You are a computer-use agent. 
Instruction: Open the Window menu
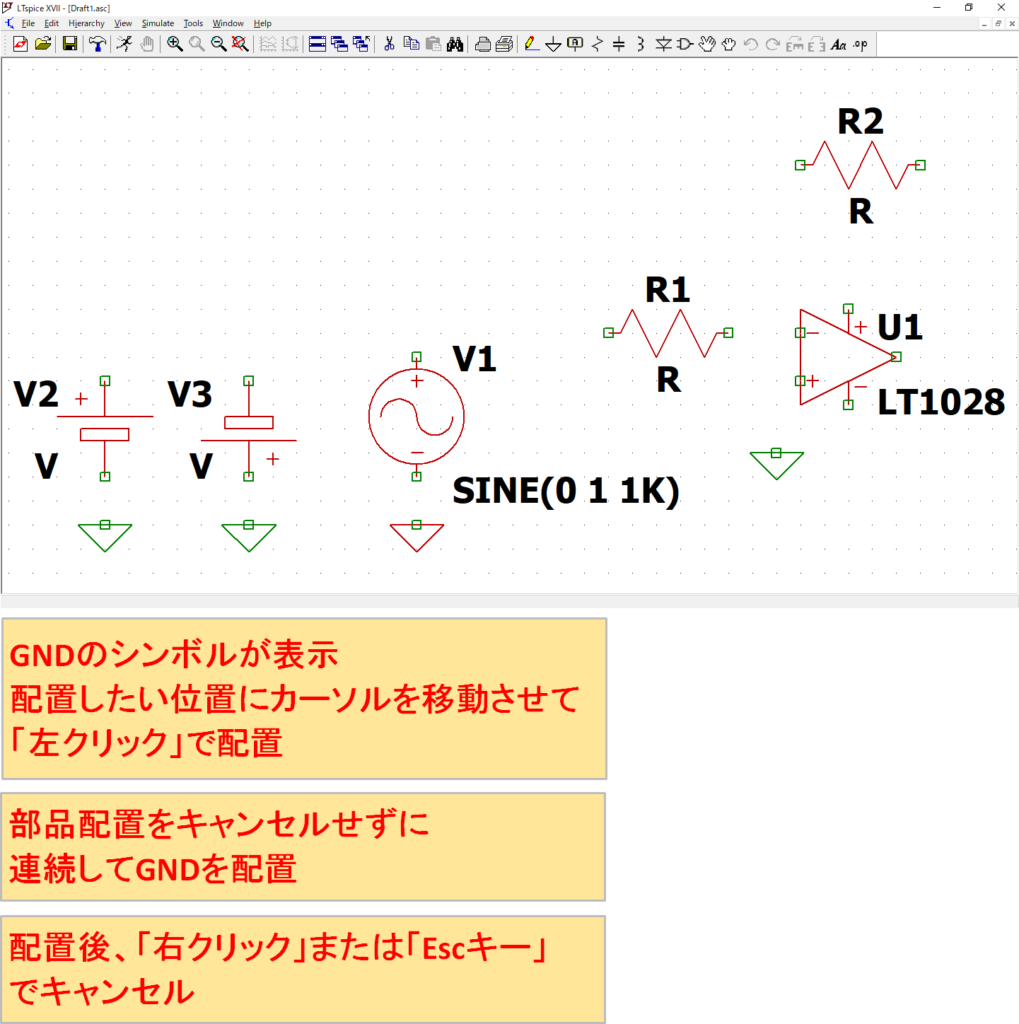pyautogui.click(x=228, y=24)
